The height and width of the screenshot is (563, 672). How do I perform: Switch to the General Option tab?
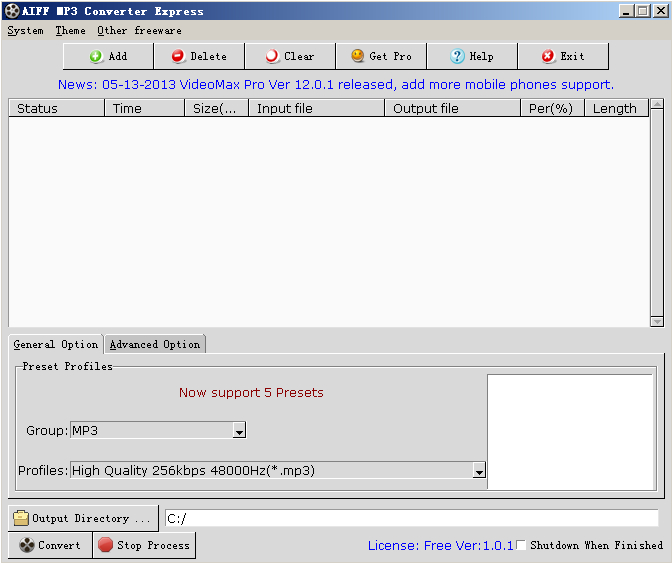pyautogui.click(x=56, y=344)
